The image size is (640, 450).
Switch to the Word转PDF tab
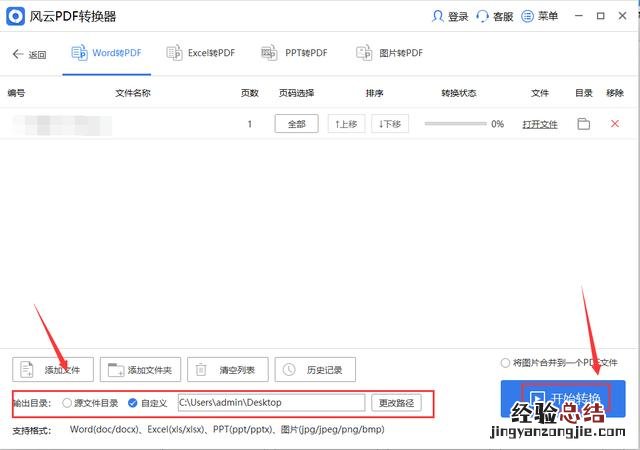pos(106,53)
